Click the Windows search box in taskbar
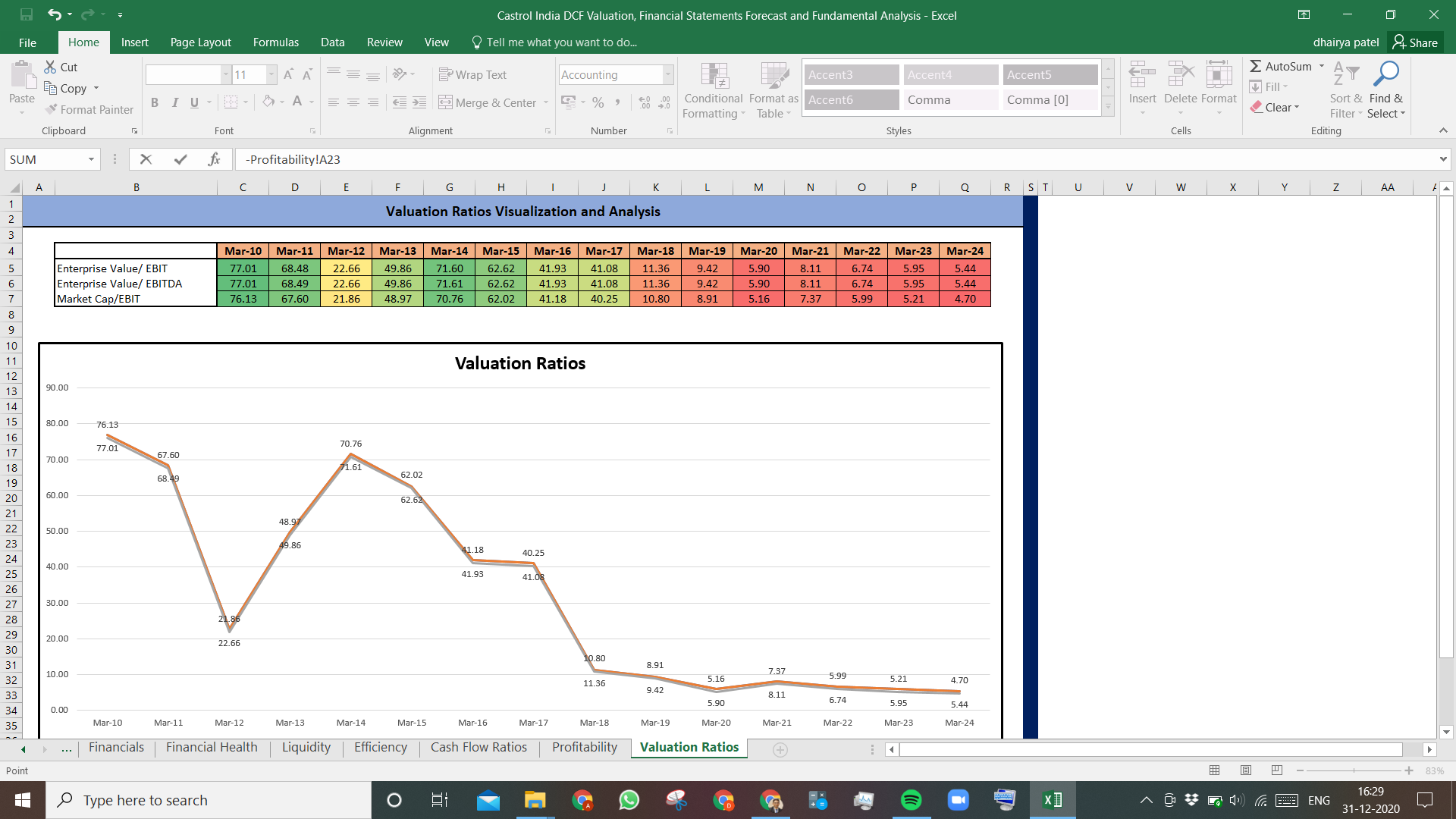This screenshot has height=819, width=1456. point(209,800)
